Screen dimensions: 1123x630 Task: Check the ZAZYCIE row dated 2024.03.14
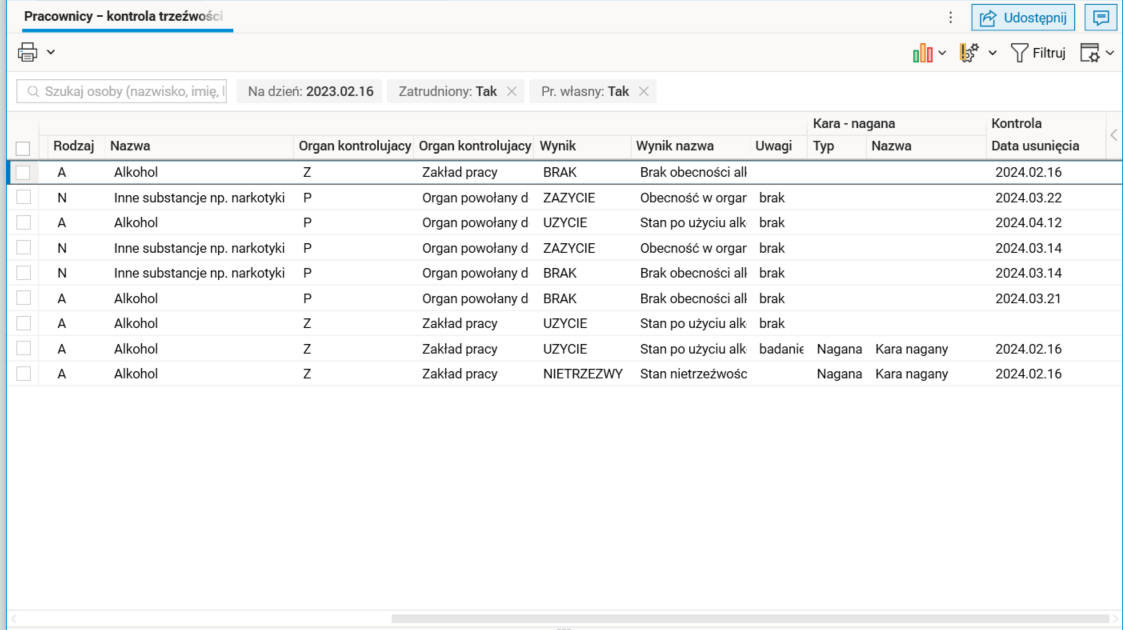(23, 248)
